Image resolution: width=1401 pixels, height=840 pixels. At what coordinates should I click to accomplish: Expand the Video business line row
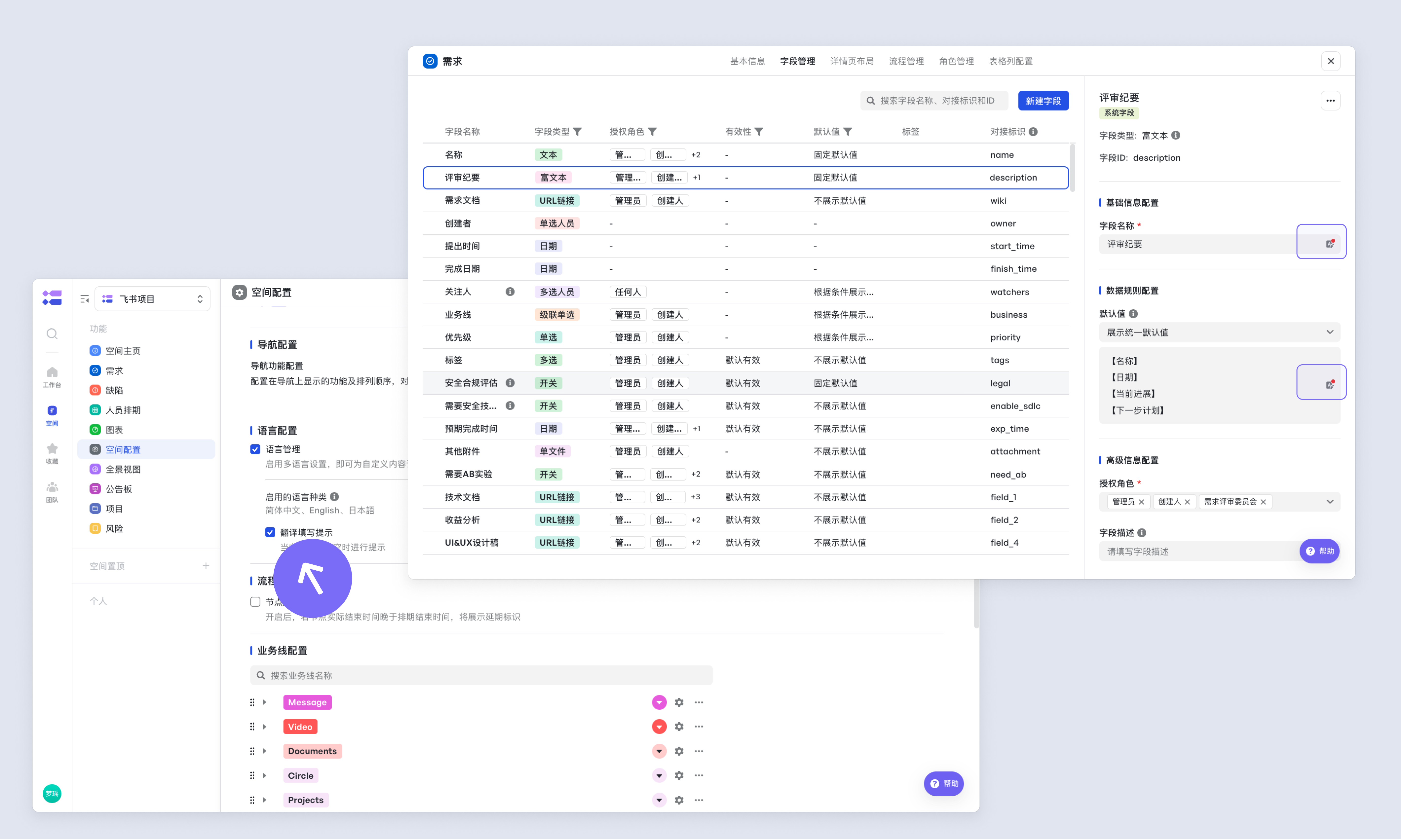pos(264,727)
